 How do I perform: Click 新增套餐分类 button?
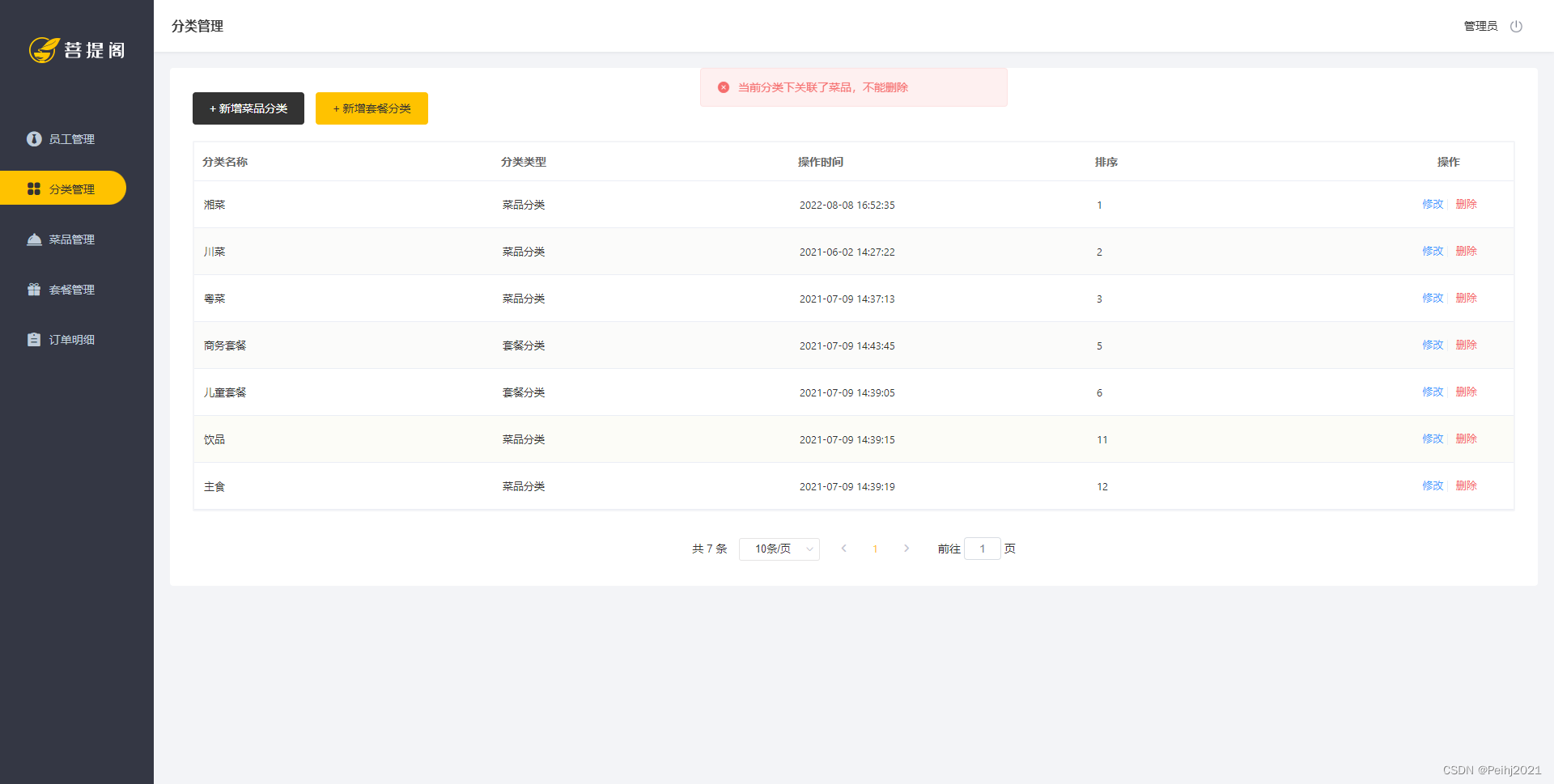coord(372,108)
